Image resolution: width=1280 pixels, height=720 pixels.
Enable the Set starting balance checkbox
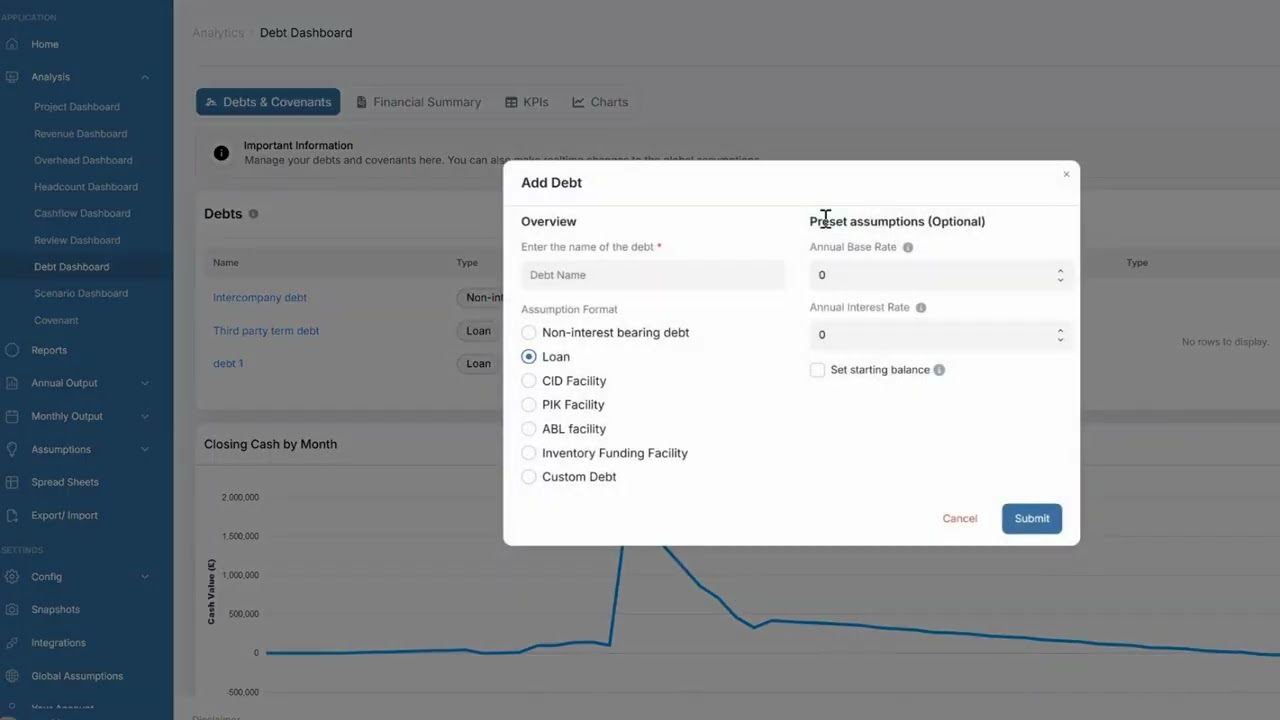pyautogui.click(x=818, y=370)
